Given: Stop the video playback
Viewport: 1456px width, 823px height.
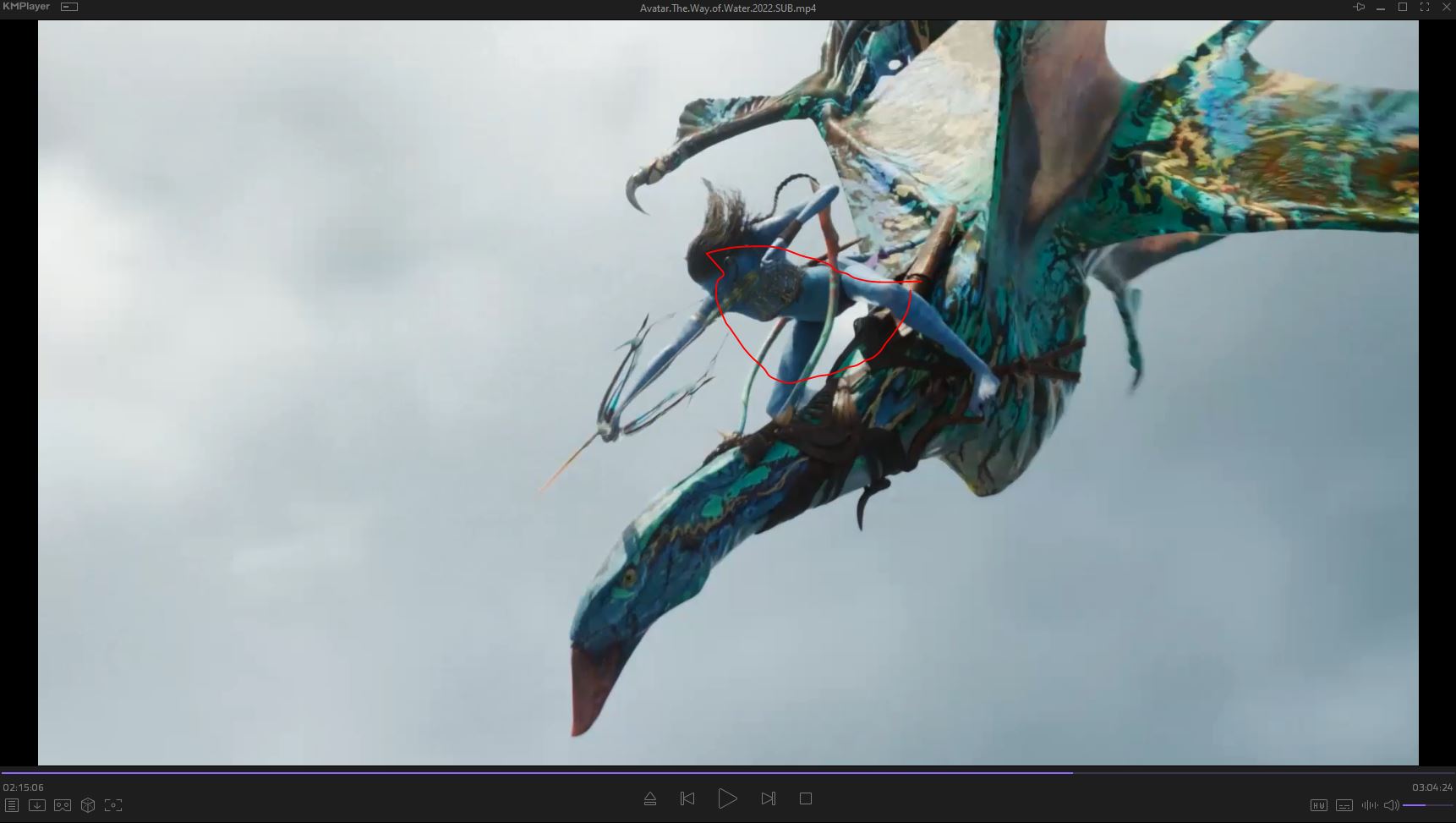Looking at the screenshot, I should tap(806, 798).
